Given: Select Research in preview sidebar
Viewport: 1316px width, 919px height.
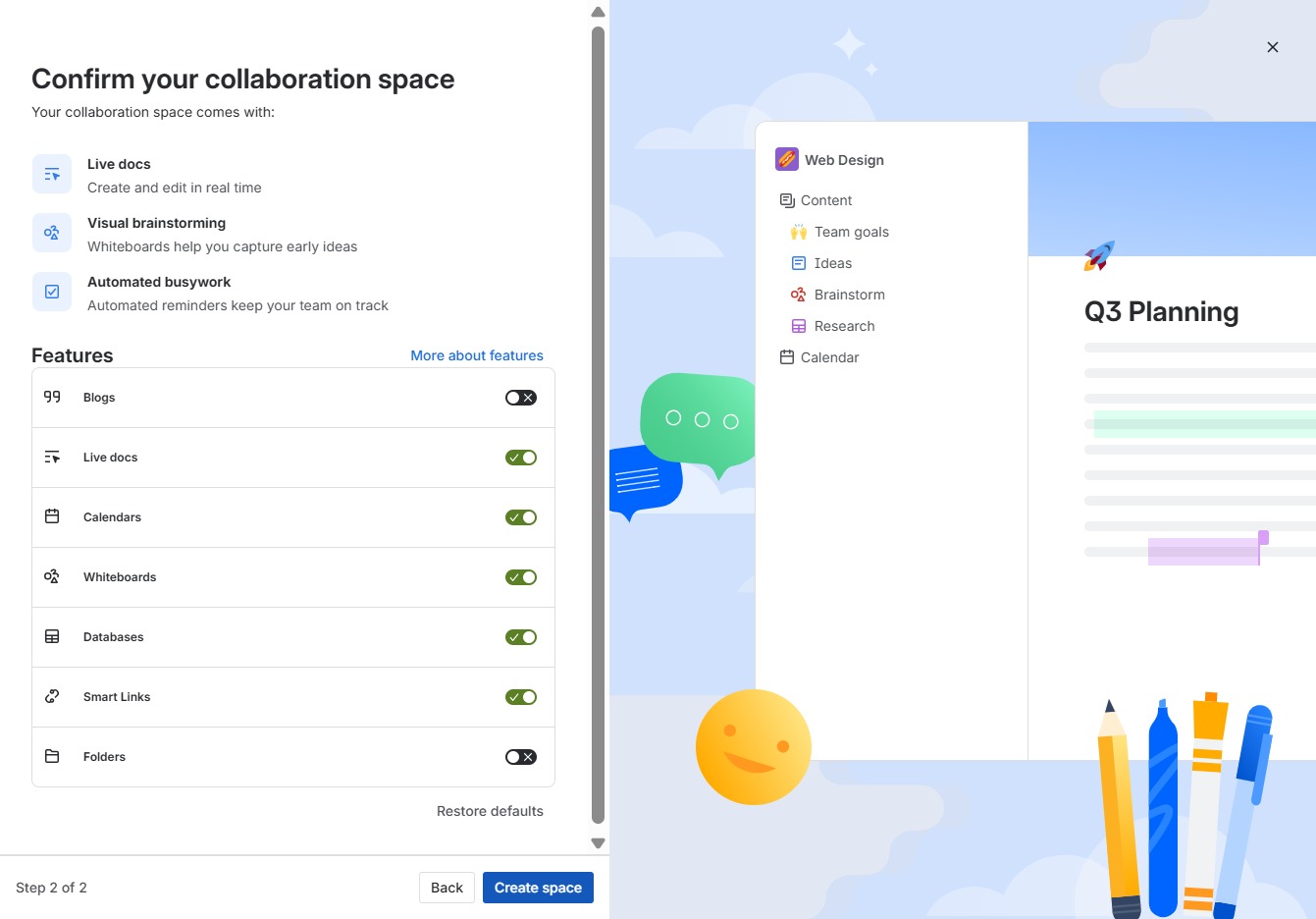Looking at the screenshot, I should [844, 326].
